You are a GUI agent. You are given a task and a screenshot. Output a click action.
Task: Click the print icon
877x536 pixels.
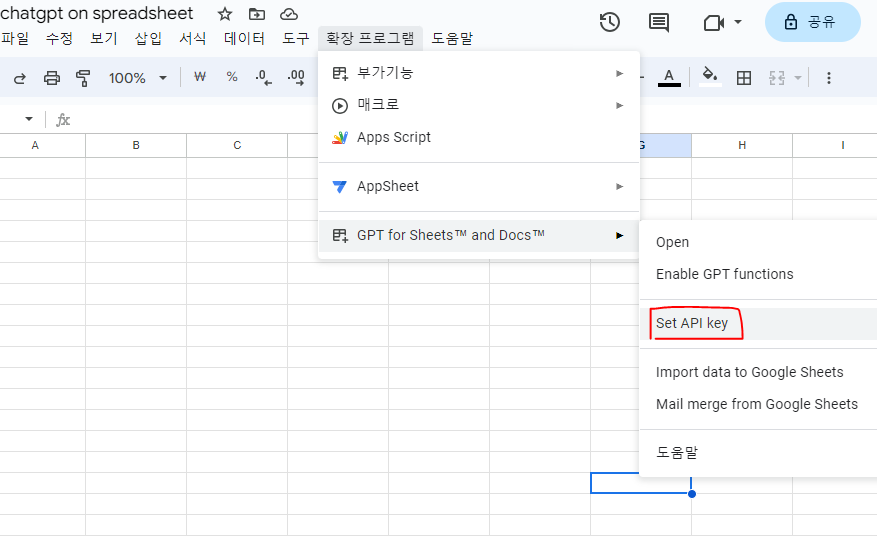(51, 78)
